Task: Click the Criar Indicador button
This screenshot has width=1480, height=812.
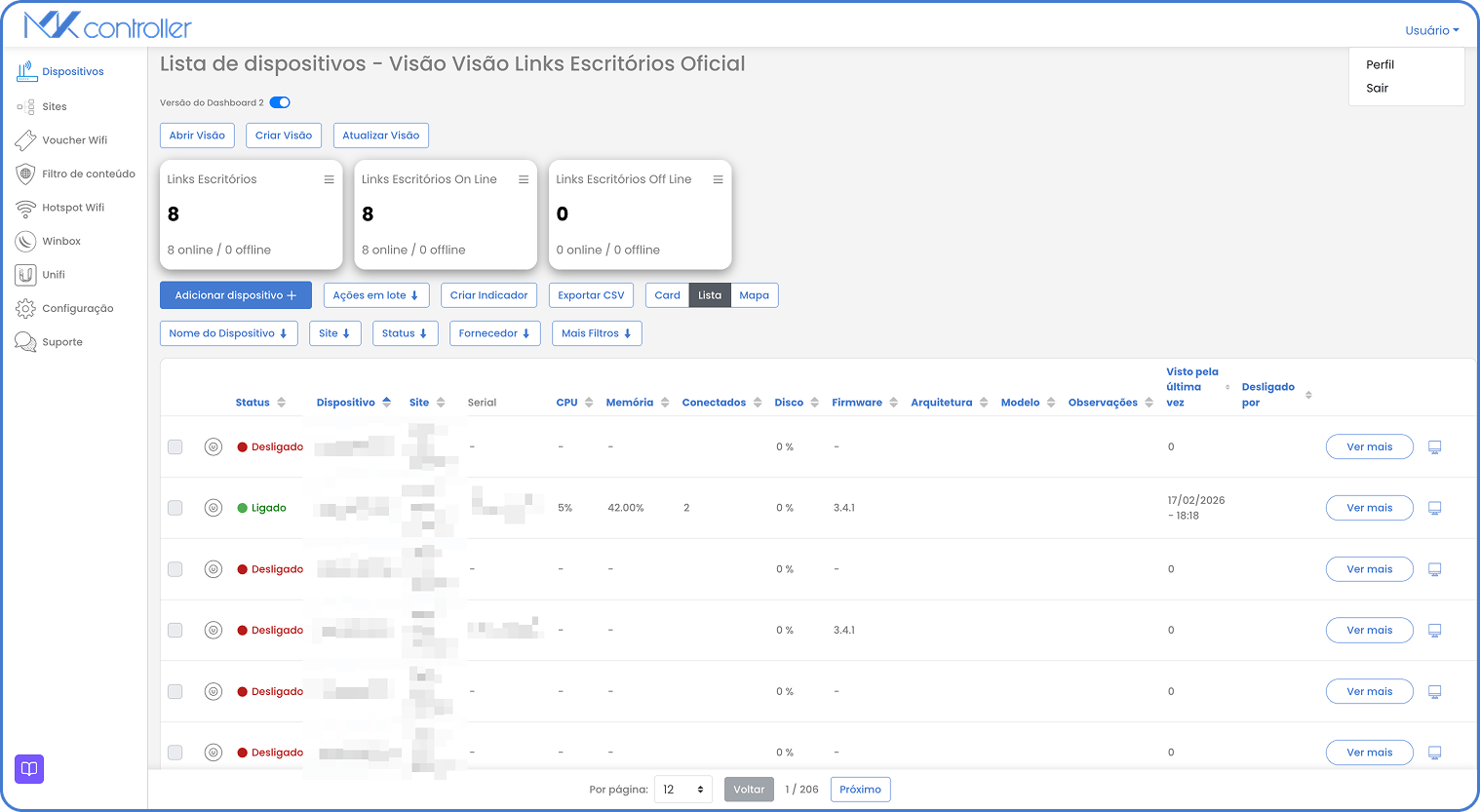Action: click(x=488, y=294)
